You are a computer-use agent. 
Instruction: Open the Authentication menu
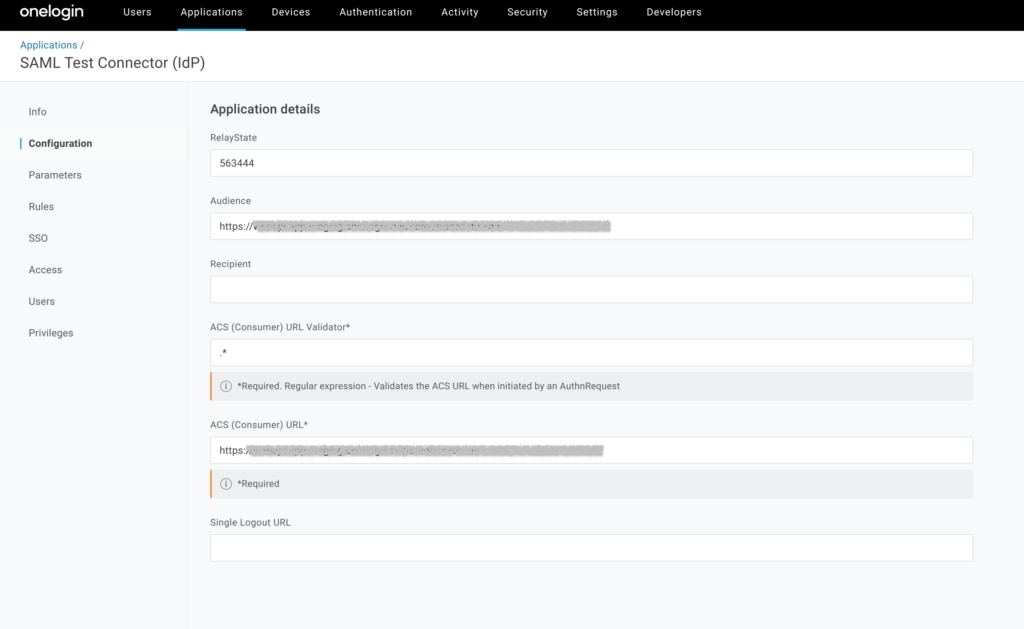376,12
